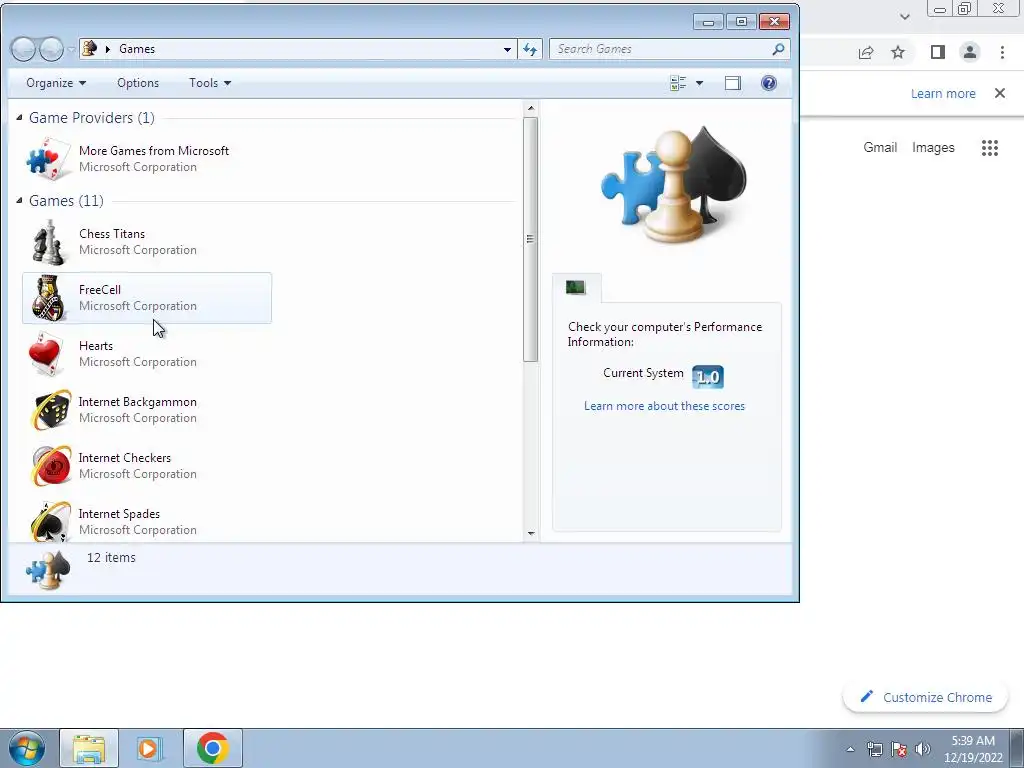Click the Windows Media Player taskbar icon
1024x768 pixels.
click(148, 748)
